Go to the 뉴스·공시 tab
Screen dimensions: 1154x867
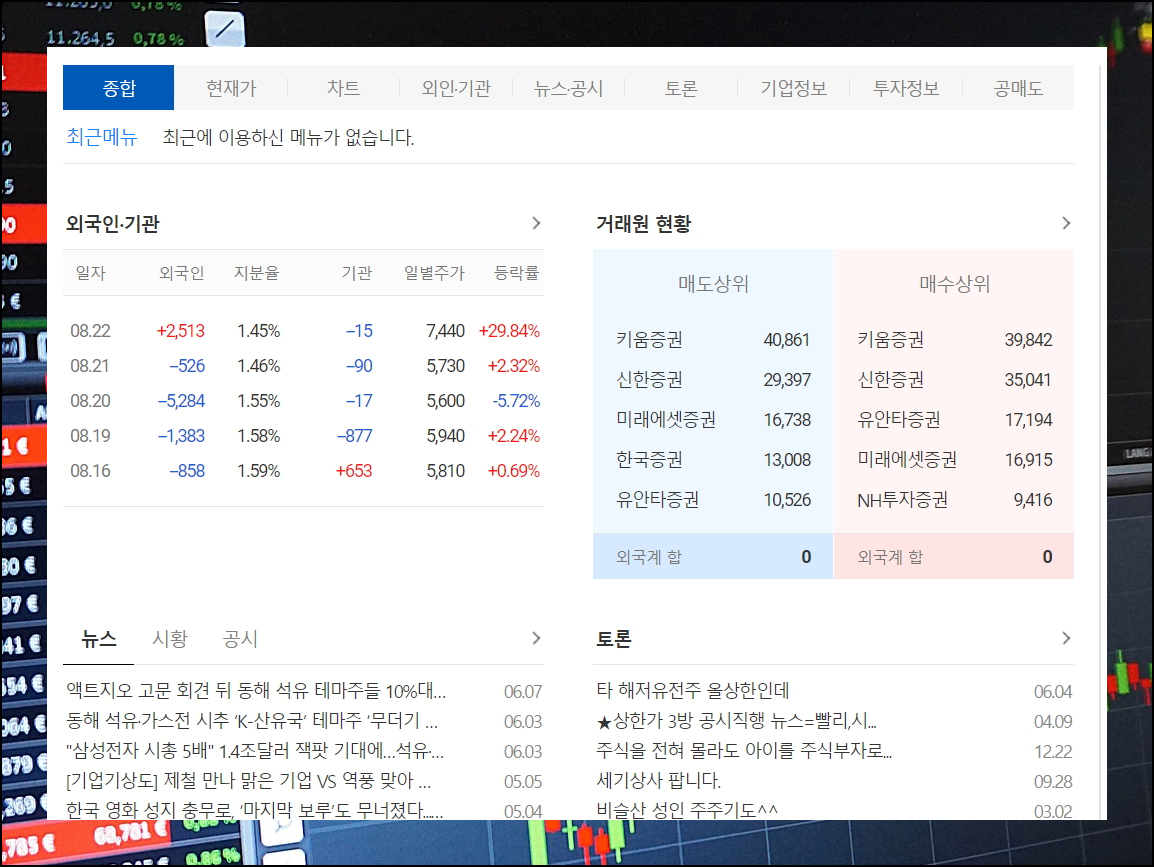[x=568, y=88]
